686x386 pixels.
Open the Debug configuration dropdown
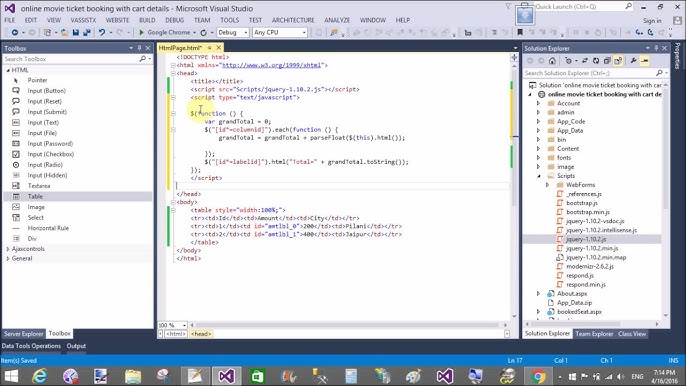[x=233, y=32]
